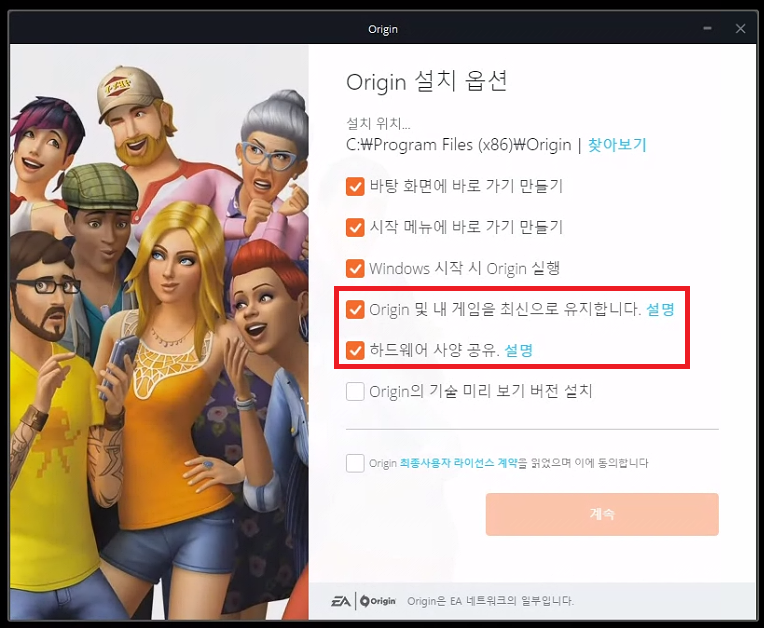
Task: Click 'Origin은 EA 네트워크의 일부입니다.' footer text
Action: (x=490, y=601)
